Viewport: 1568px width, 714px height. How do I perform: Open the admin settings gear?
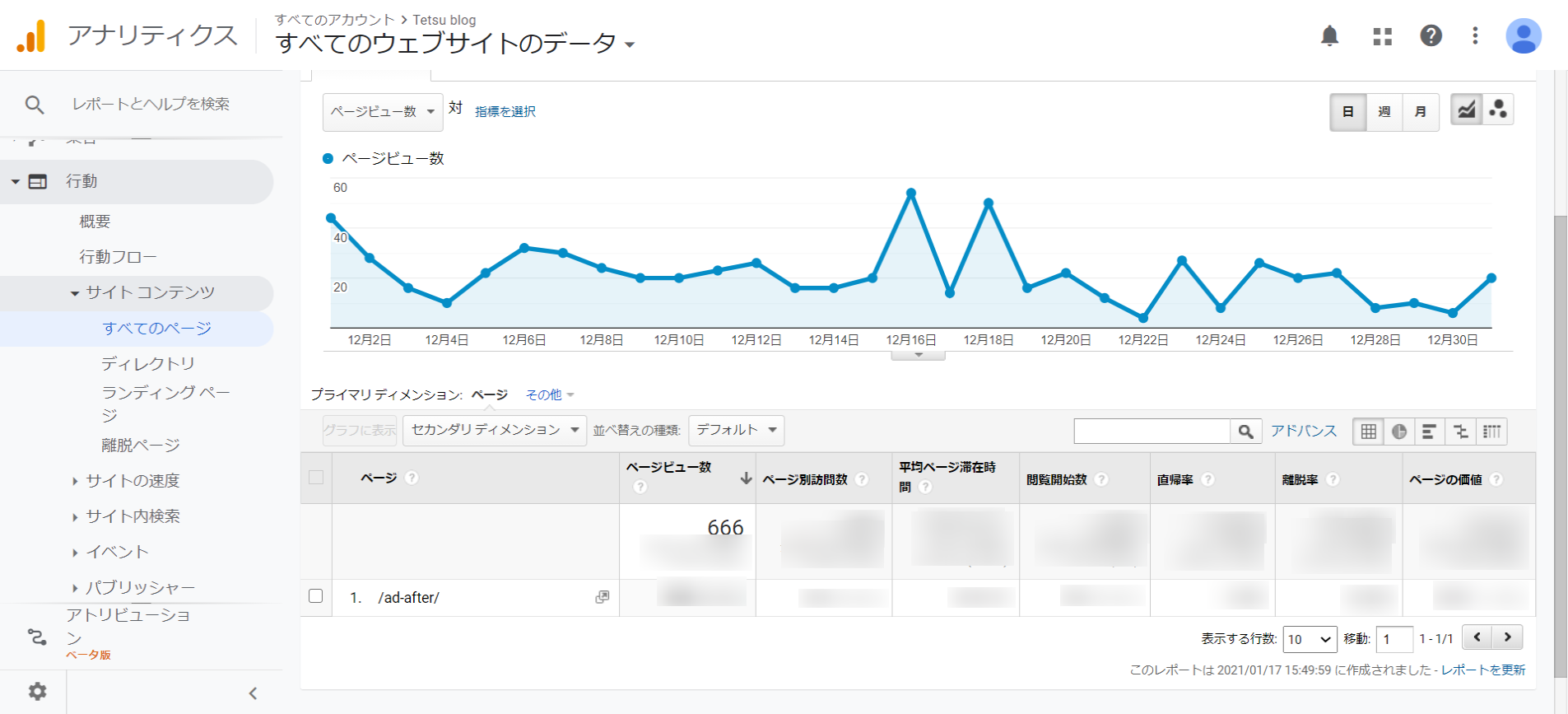click(37, 691)
